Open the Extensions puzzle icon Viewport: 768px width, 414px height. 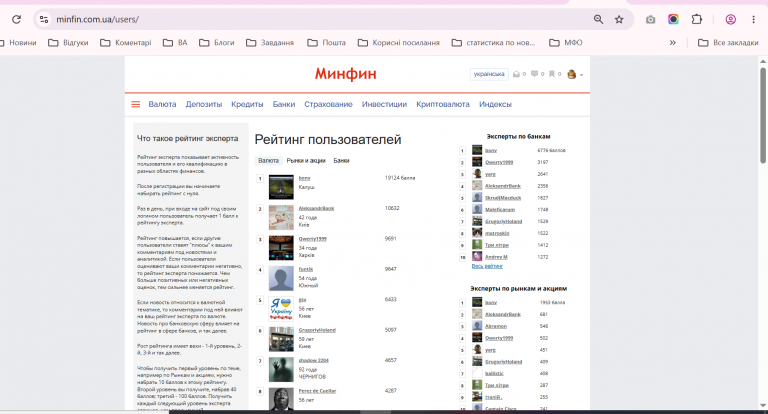coord(696,19)
